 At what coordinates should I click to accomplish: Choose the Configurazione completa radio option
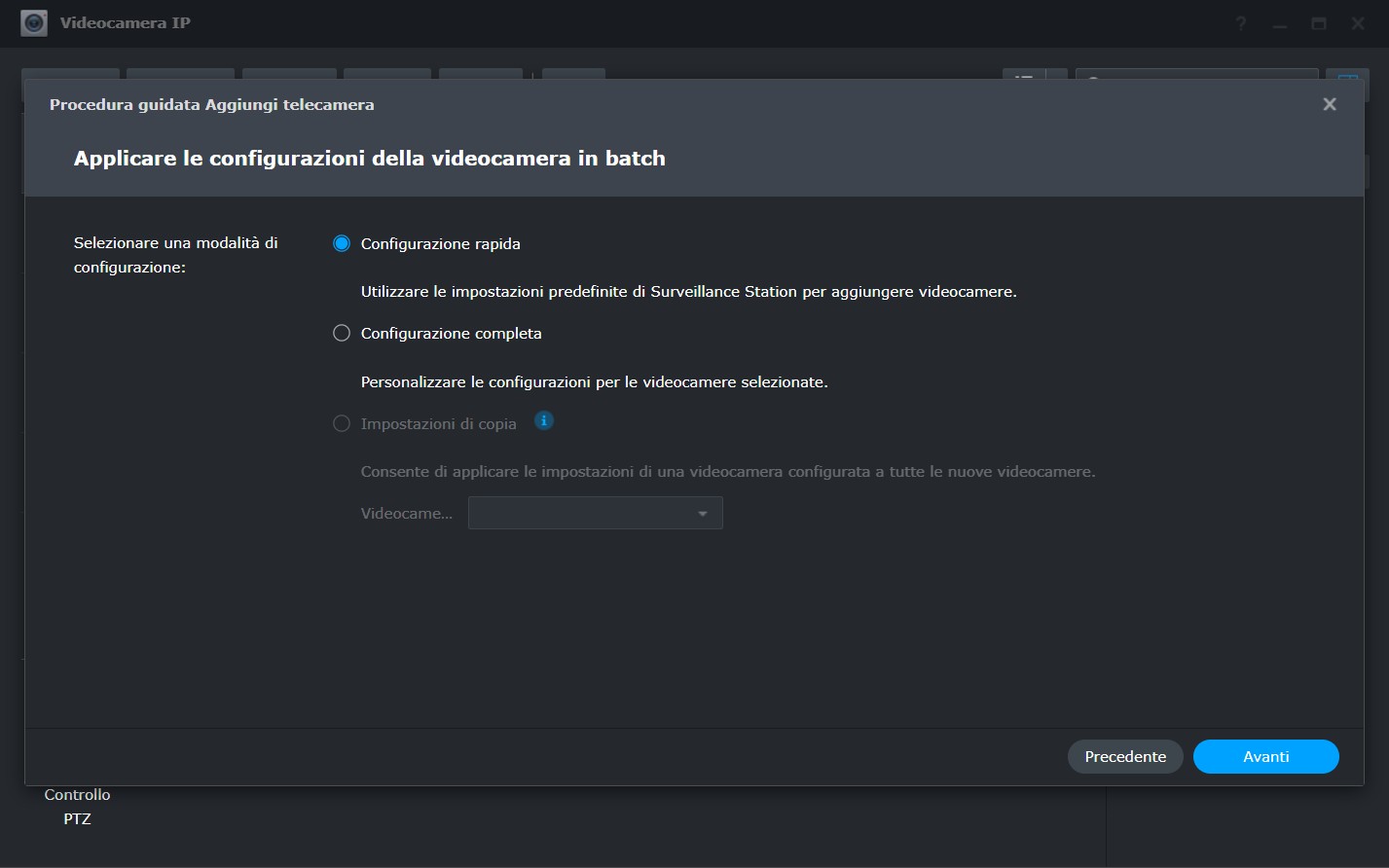(x=342, y=334)
